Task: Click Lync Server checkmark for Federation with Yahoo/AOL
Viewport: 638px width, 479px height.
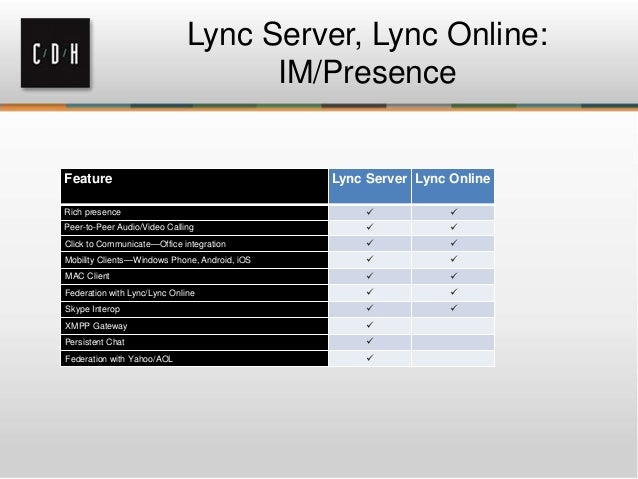Action: click(x=369, y=358)
